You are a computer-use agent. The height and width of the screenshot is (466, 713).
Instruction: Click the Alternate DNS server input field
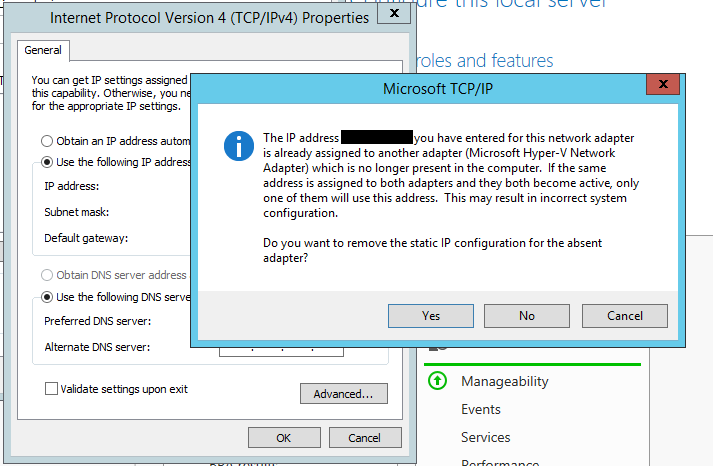point(281,351)
